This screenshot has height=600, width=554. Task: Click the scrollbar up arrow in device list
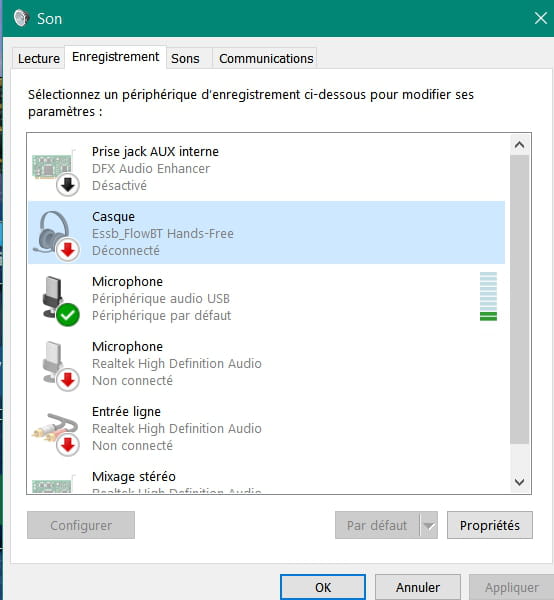click(x=519, y=145)
